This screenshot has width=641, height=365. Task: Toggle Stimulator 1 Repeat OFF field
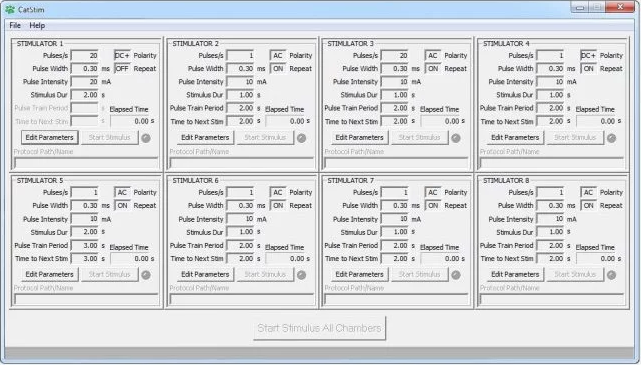click(122, 69)
